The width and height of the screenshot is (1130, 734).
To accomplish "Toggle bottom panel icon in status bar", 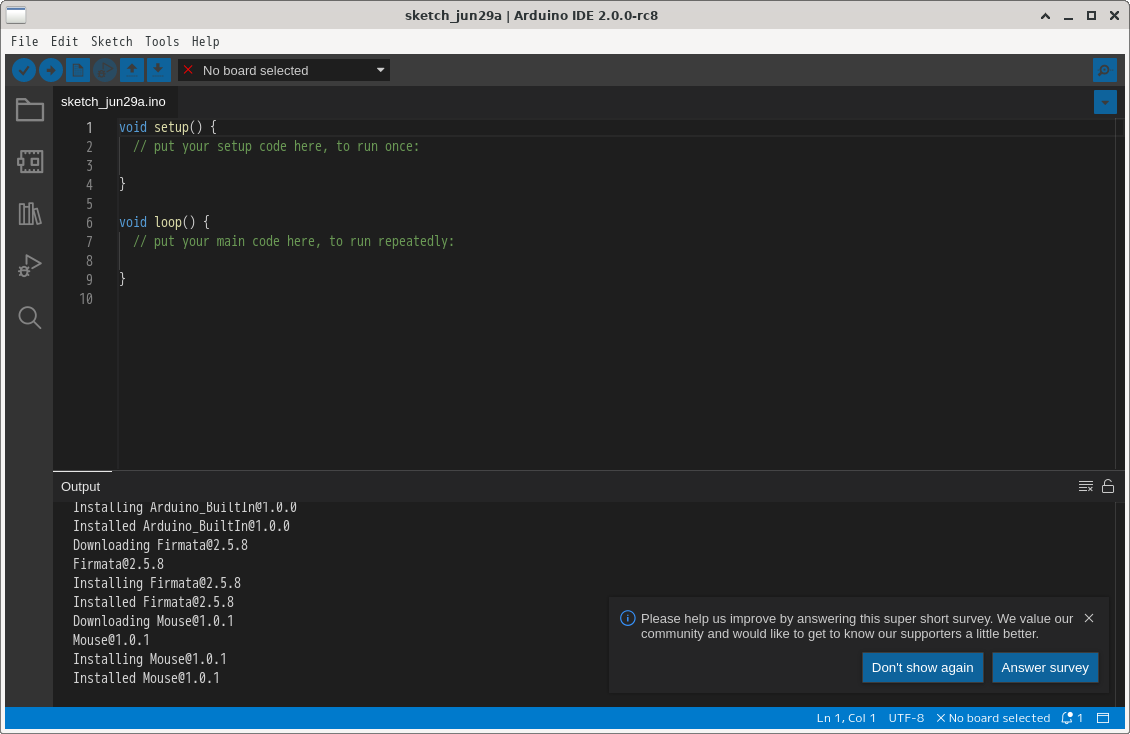I will pos(1103,717).
